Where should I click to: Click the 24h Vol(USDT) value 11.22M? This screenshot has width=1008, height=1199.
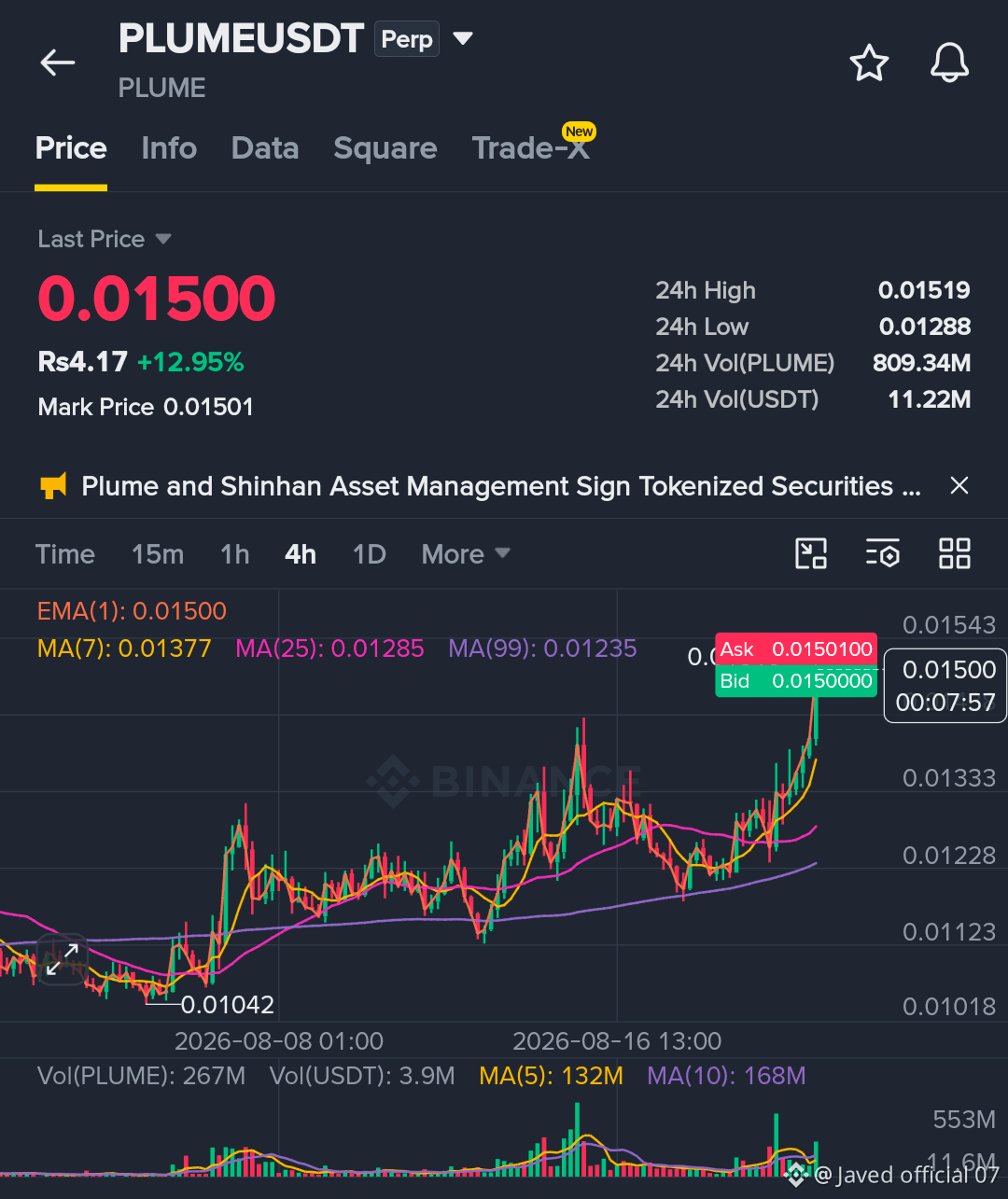click(930, 399)
